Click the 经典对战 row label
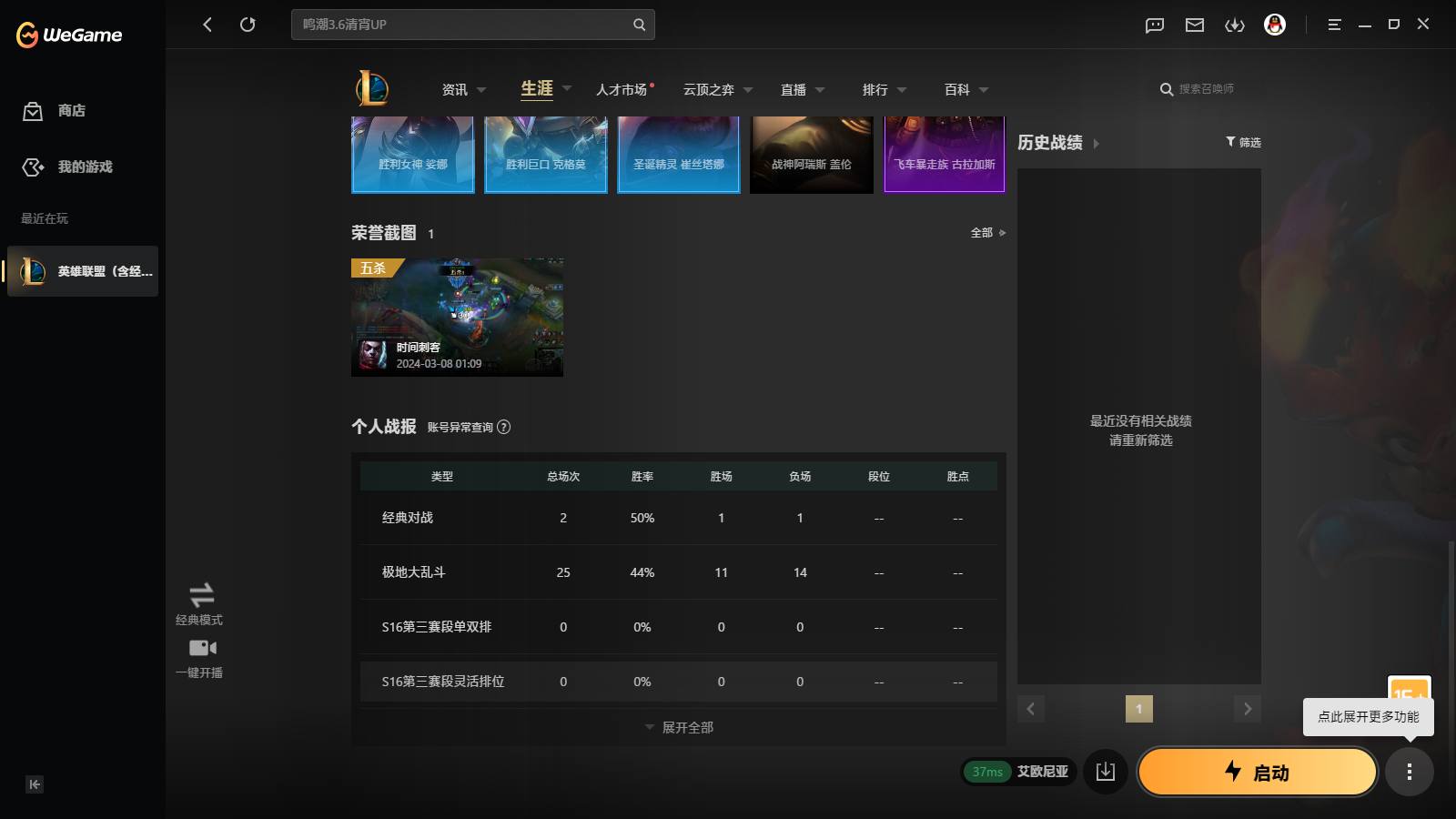This screenshot has height=819, width=1456. pyautogui.click(x=408, y=518)
